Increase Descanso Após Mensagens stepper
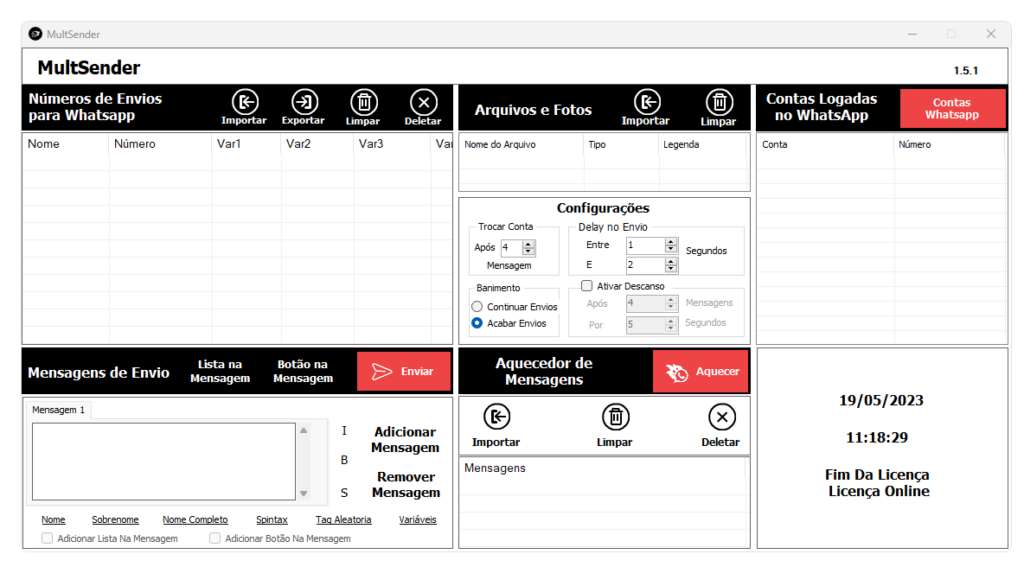The width and height of the screenshot is (1024, 567). [671, 300]
